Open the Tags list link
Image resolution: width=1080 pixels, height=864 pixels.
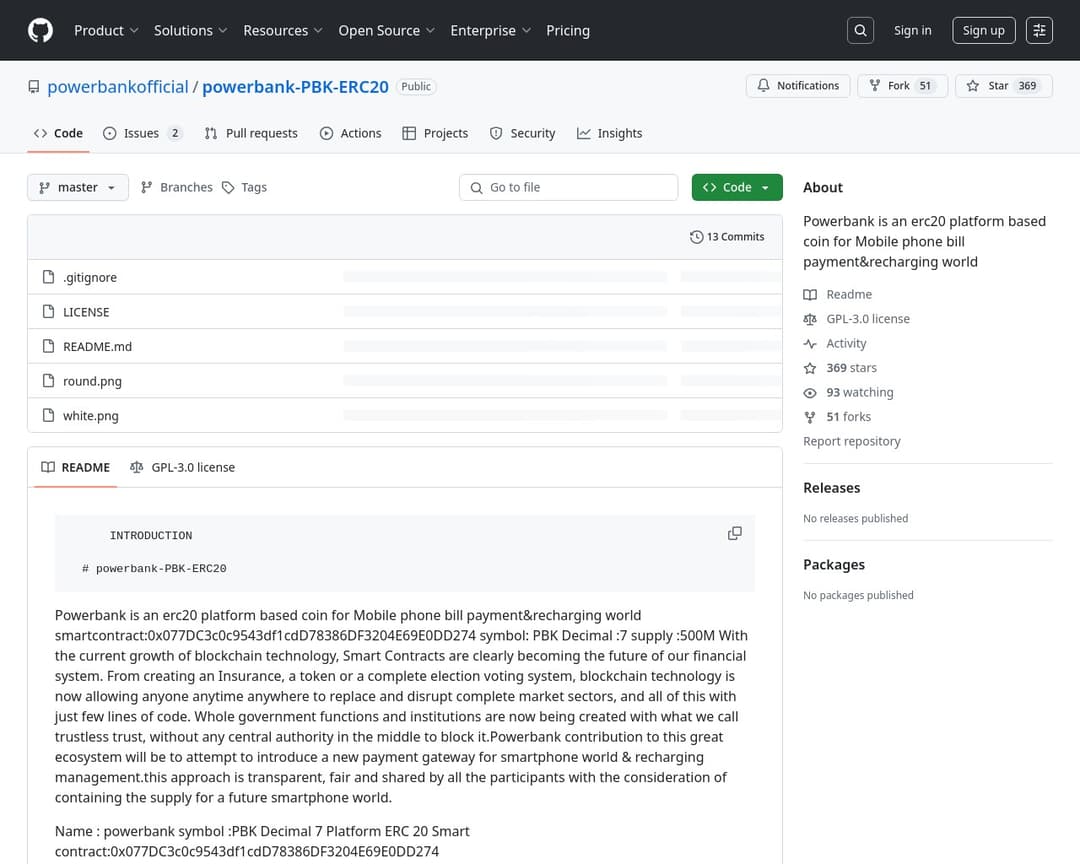pos(245,187)
